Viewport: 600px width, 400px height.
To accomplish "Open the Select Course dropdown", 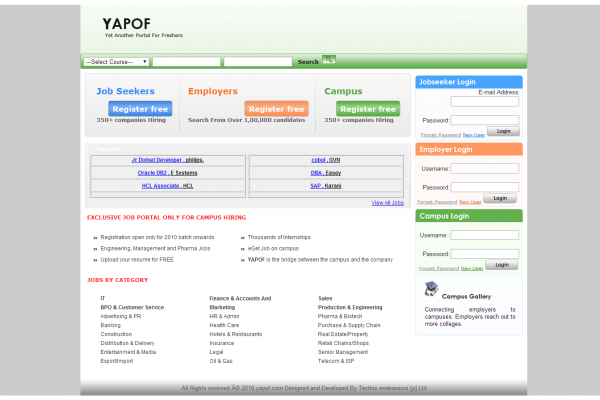I will click(116, 62).
